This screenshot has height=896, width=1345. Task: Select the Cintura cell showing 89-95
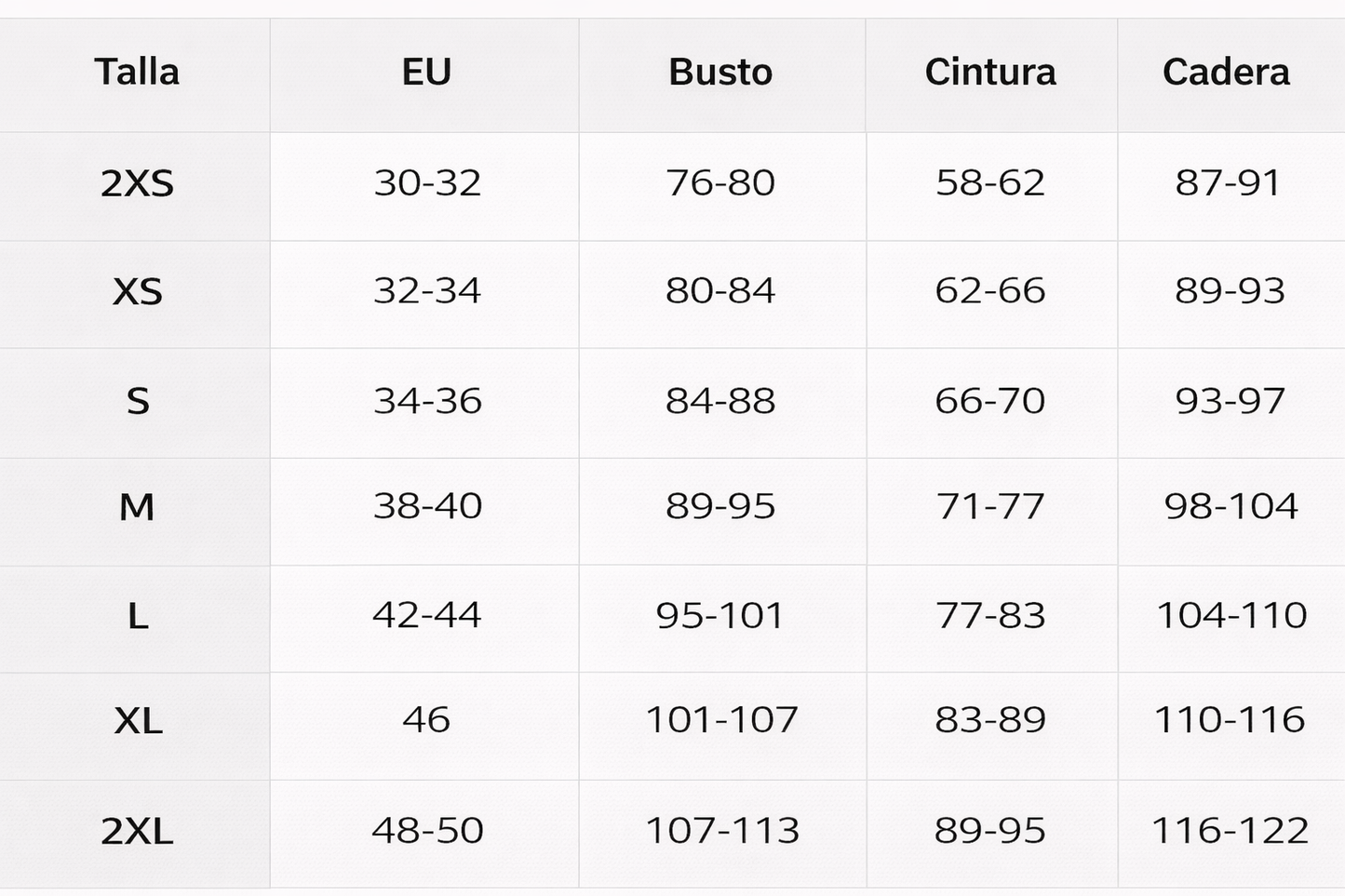[x=990, y=830]
